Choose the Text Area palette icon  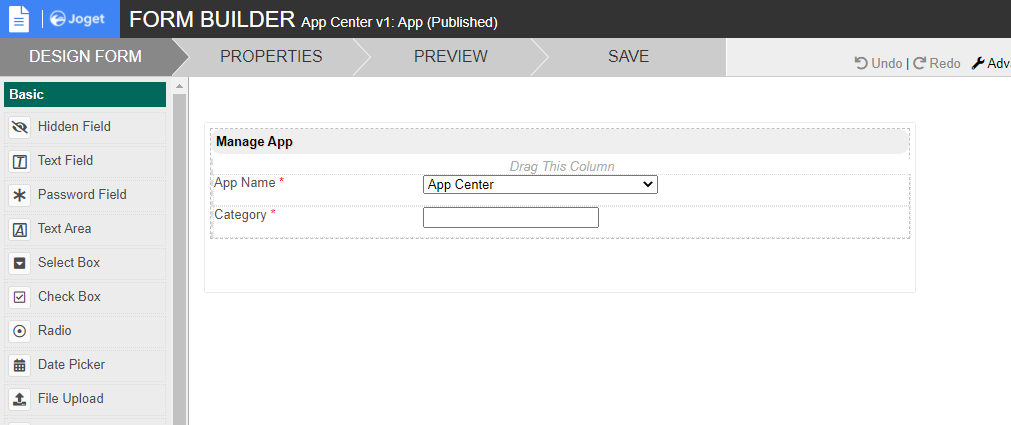(x=19, y=229)
